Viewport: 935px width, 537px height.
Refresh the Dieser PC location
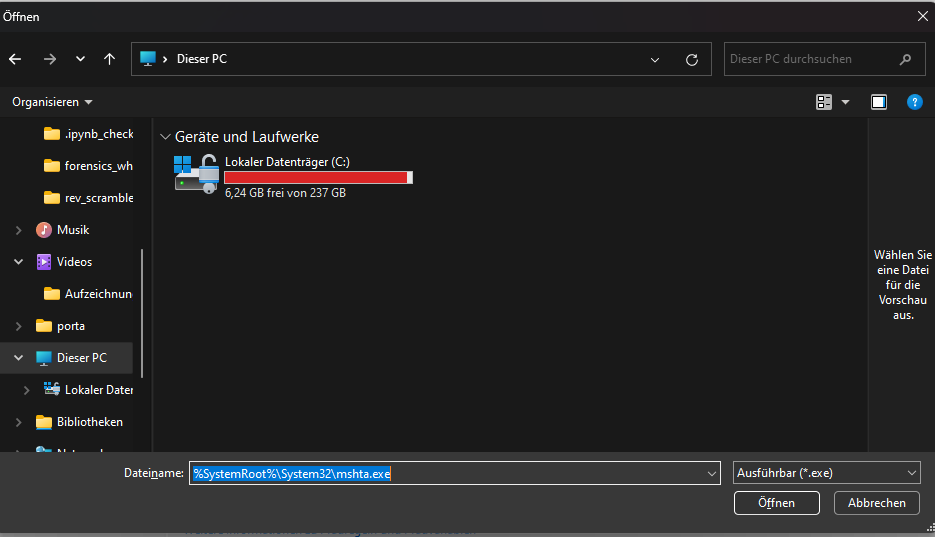coord(691,60)
